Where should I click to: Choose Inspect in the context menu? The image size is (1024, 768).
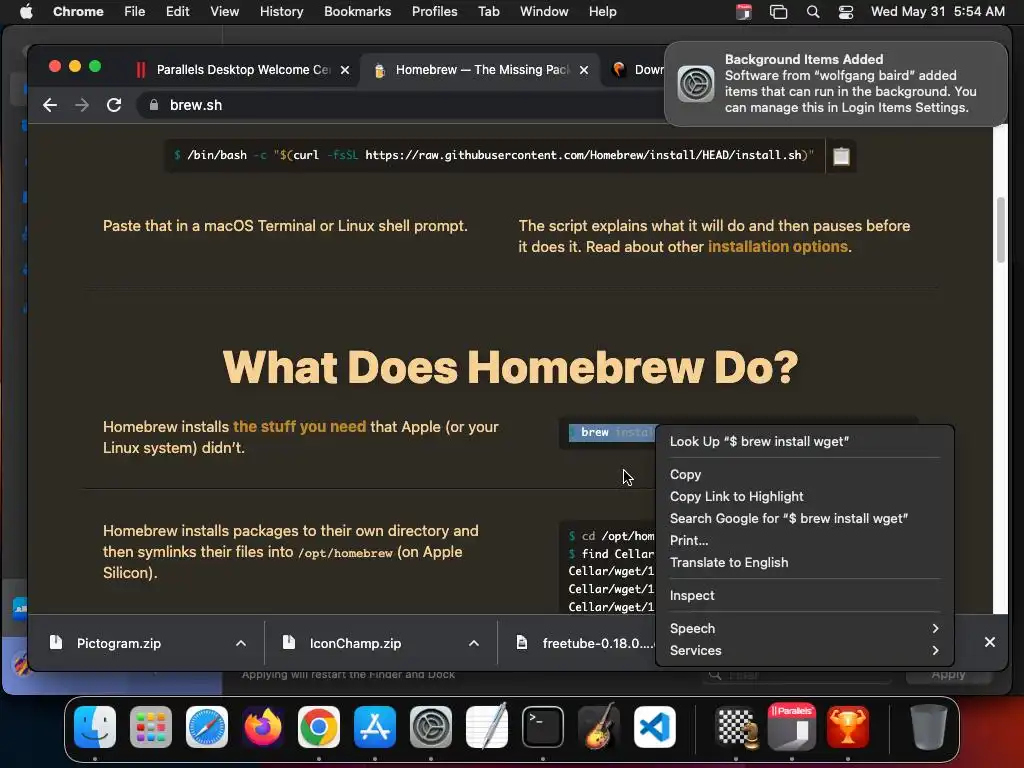805,596
